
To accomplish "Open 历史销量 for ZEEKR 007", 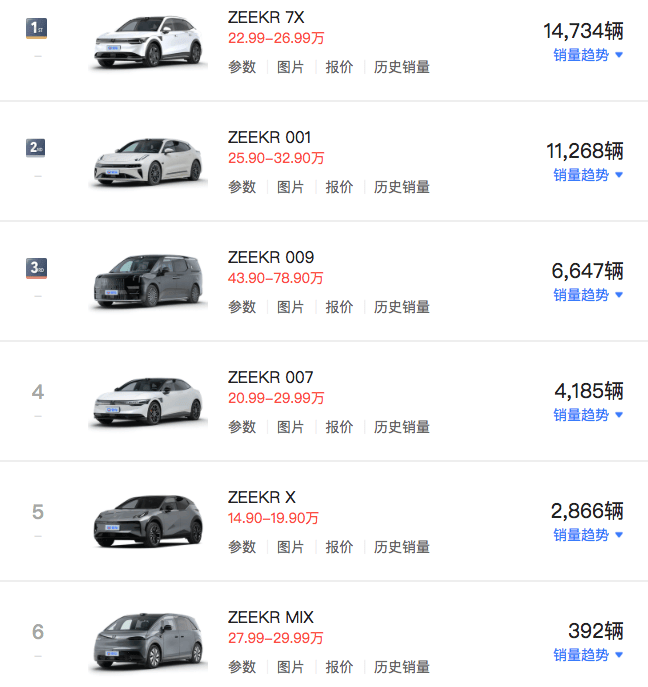I will click(402, 427).
